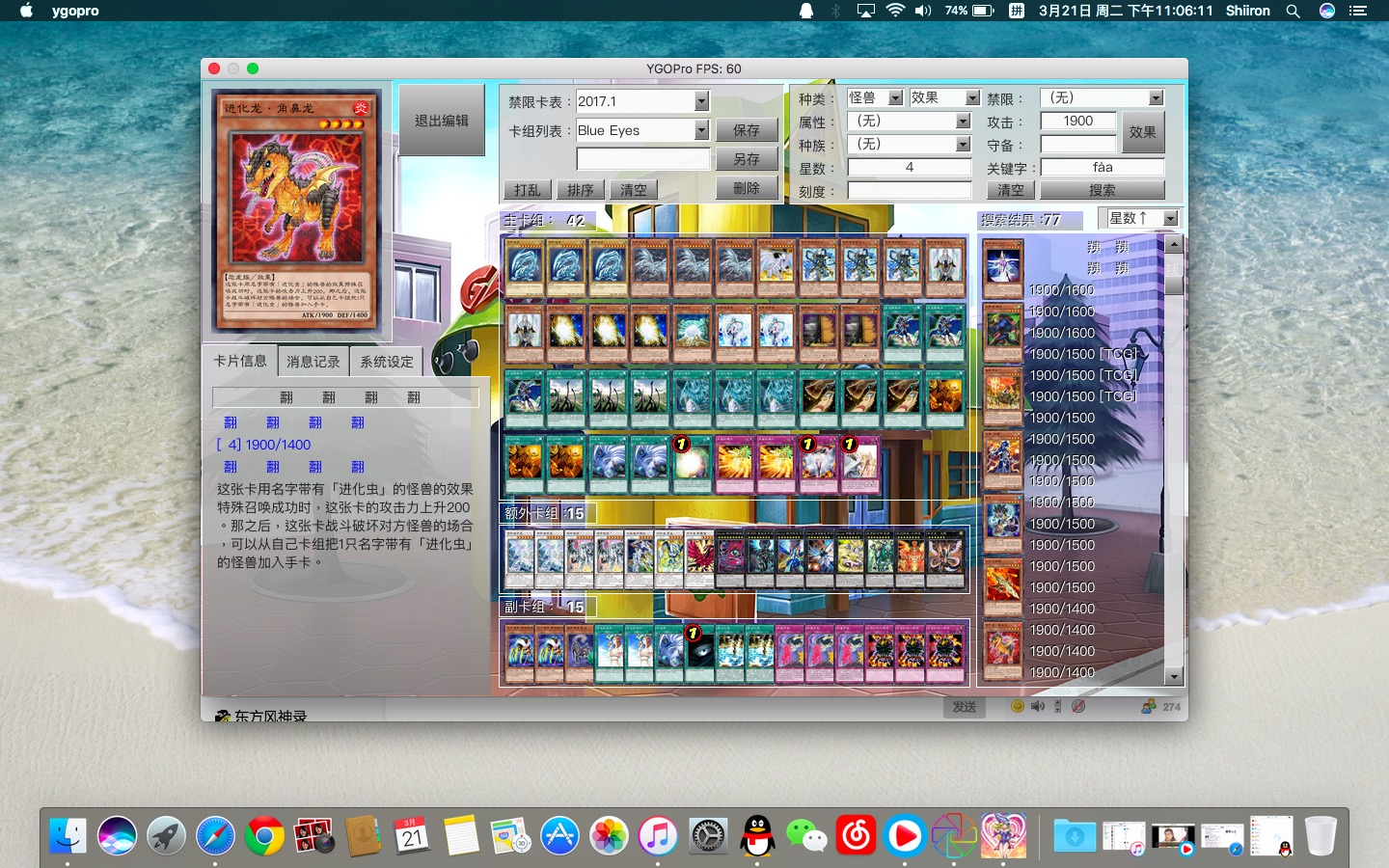Expand the 卡组列表 Blue Eyes deck dropdown

(x=701, y=130)
